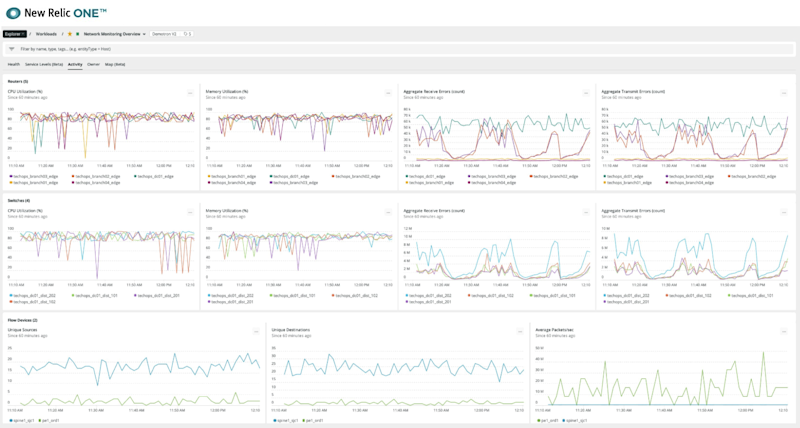Open options menu for Switches Aggregate Receive Errors
The image size is (800, 428).
point(586,212)
